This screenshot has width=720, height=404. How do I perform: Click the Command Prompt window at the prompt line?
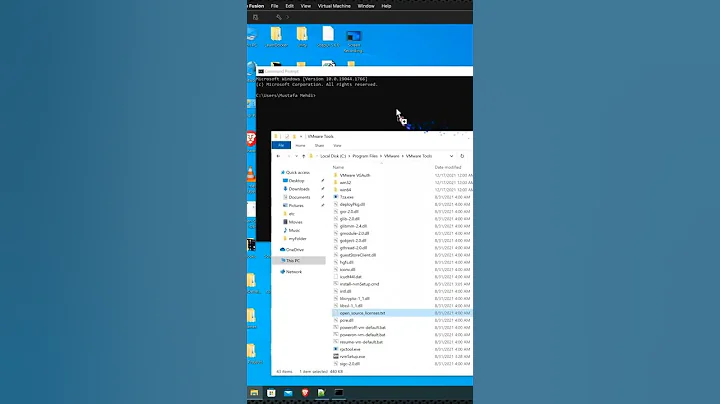coord(286,95)
